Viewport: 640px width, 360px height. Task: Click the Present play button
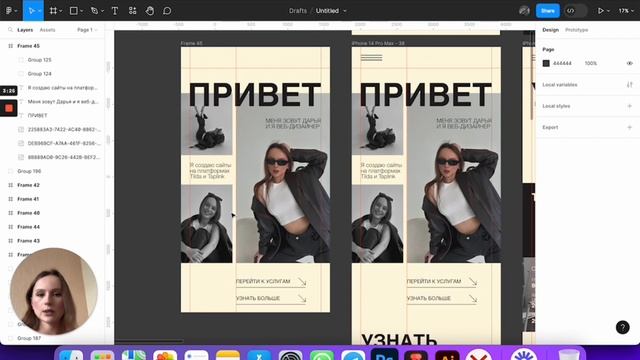click(x=600, y=11)
